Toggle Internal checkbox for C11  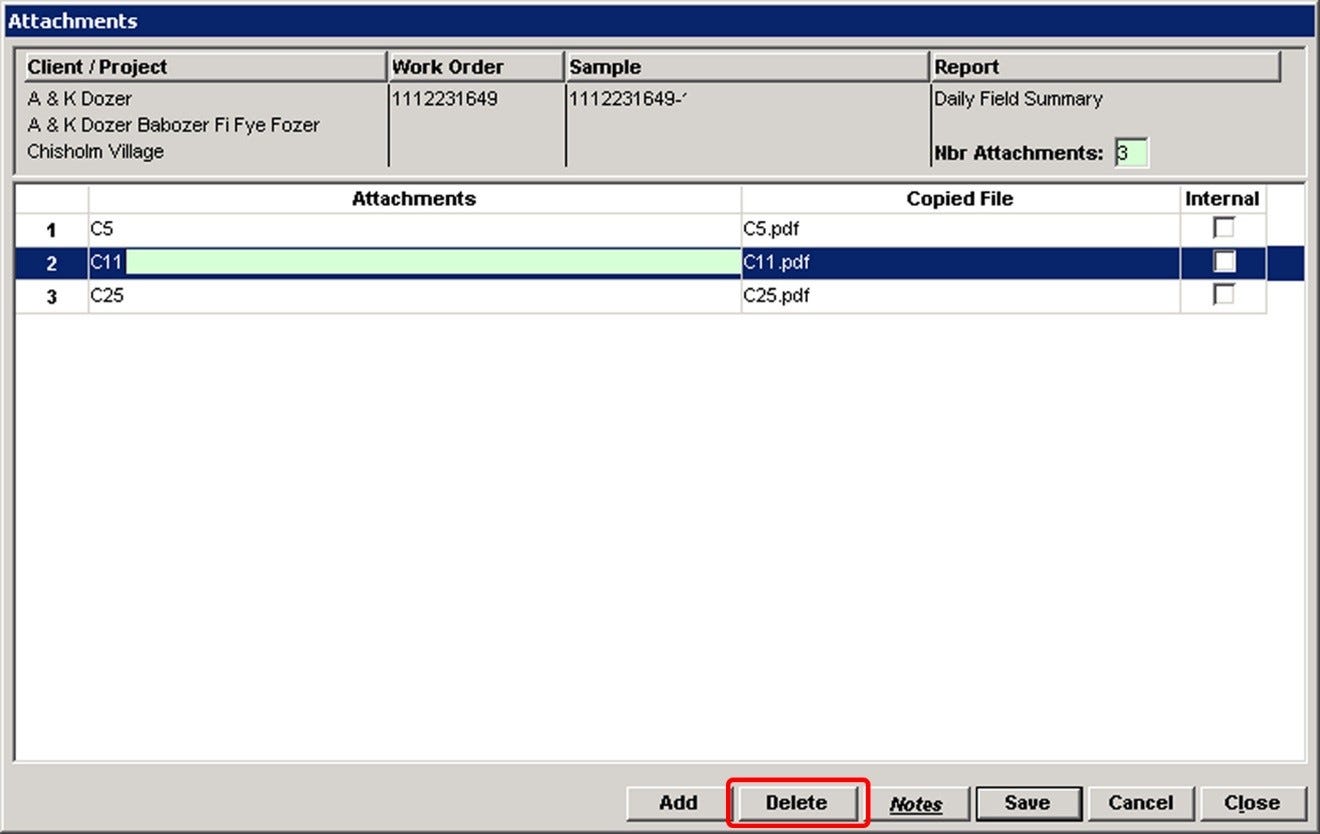pos(1224,262)
